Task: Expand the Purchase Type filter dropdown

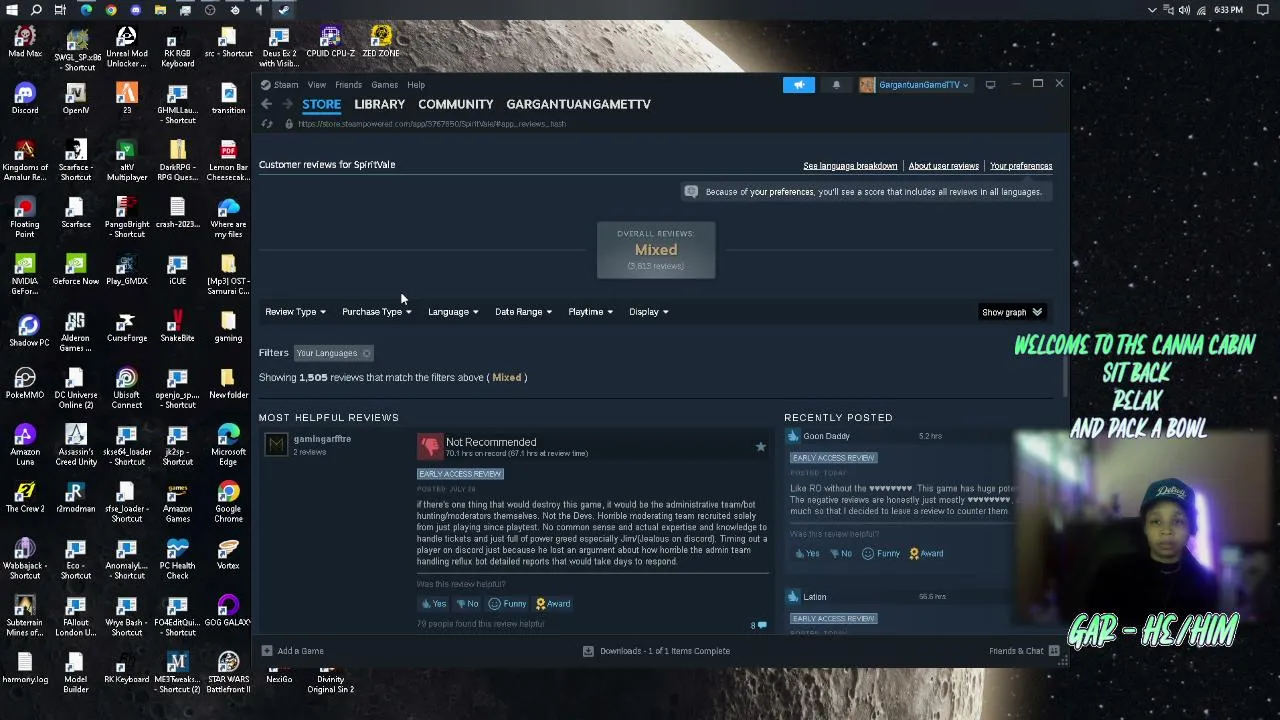Action: tap(377, 312)
